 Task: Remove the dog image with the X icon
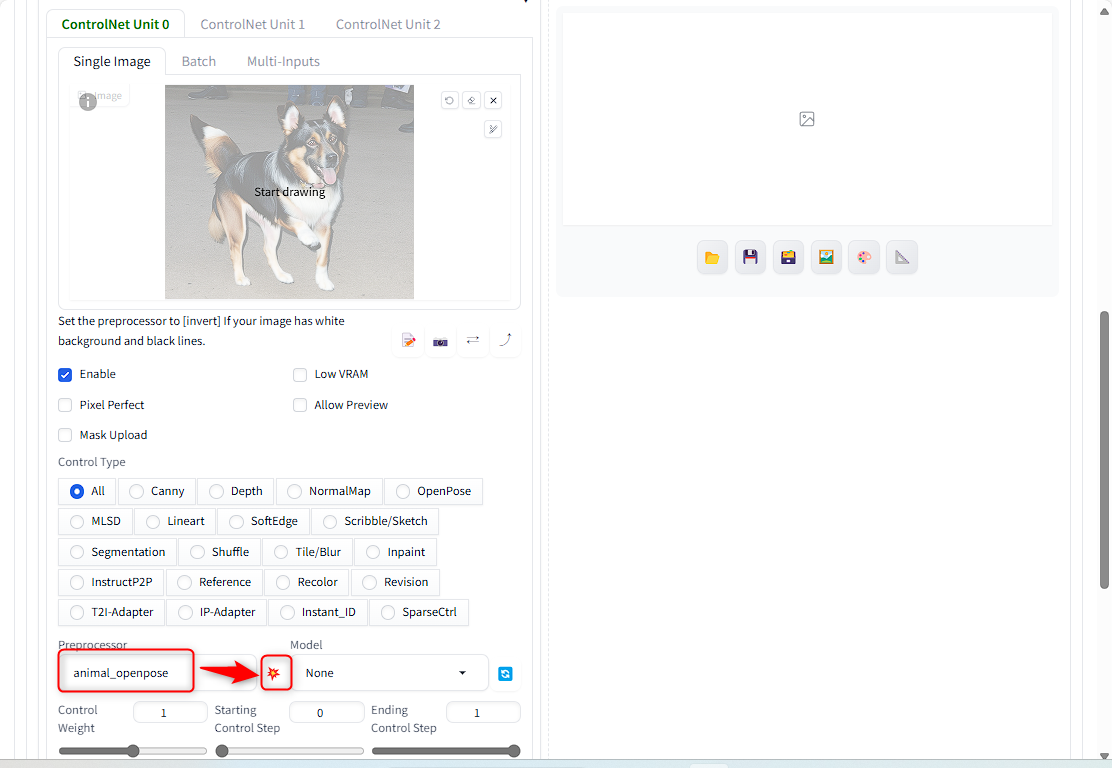point(493,100)
